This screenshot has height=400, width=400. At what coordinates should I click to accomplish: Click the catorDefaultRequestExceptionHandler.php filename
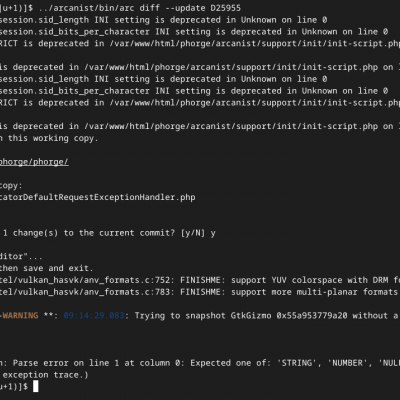click(x=98, y=197)
